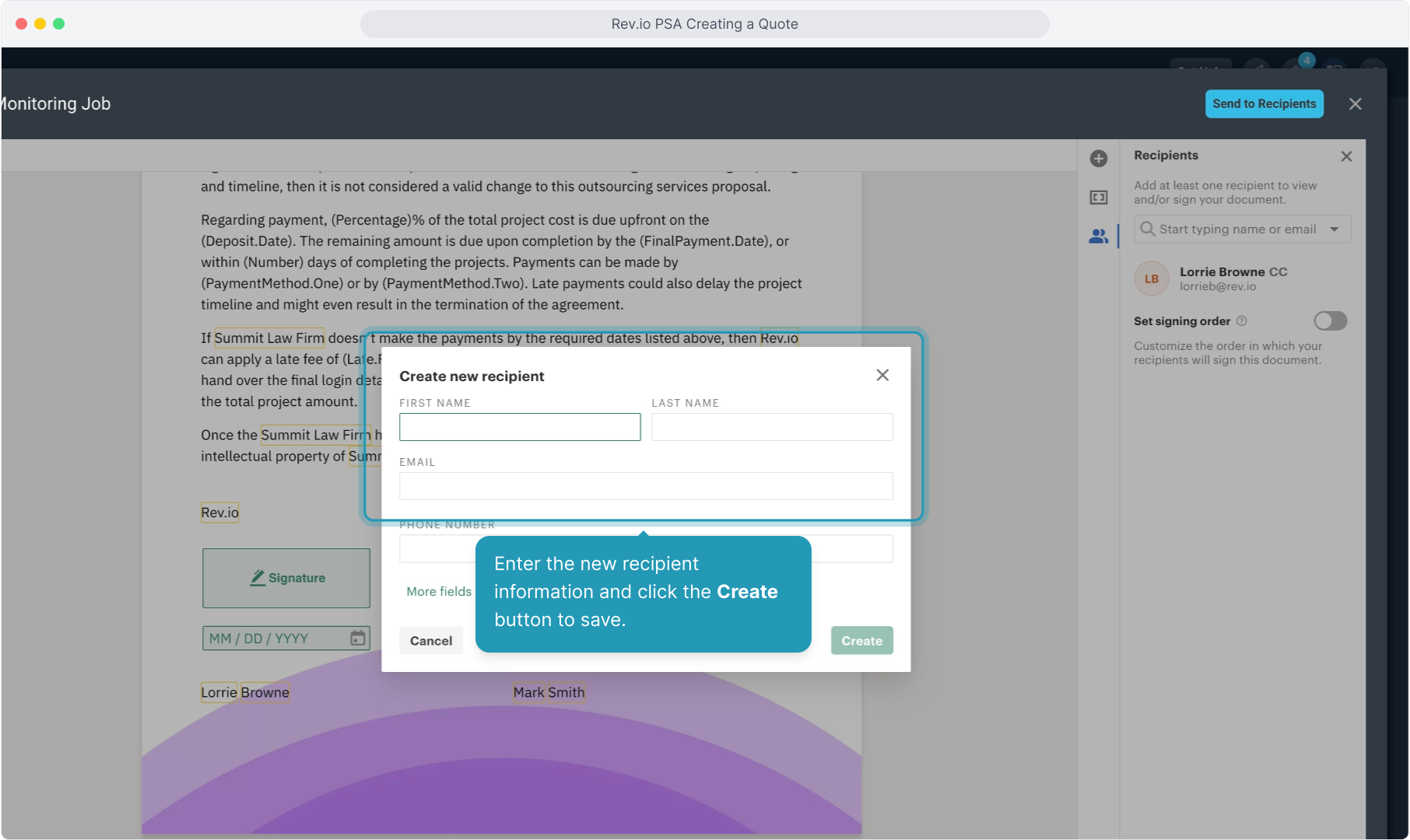Close the Recipients panel

tap(1346, 156)
